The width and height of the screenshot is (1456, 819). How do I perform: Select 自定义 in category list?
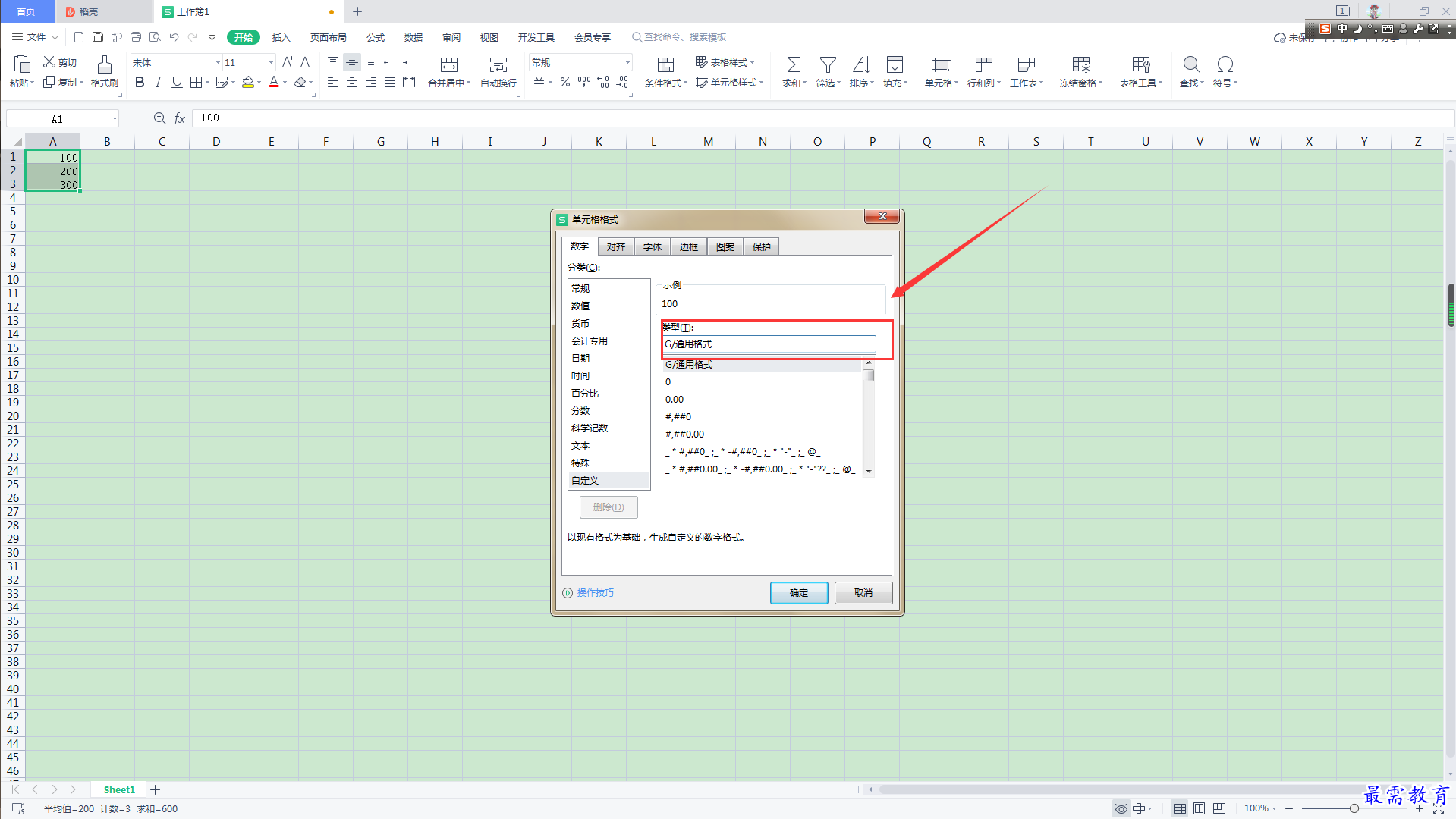[609, 481]
